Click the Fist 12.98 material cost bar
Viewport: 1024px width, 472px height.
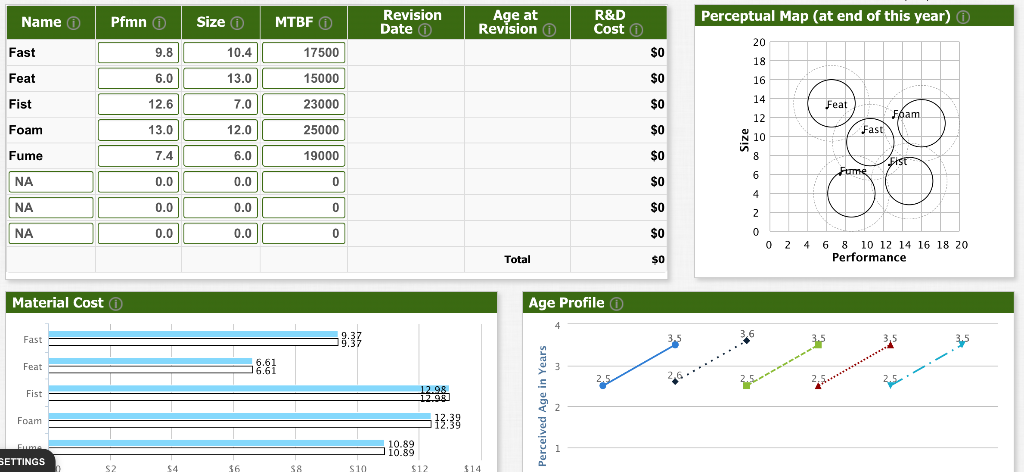[x=249, y=389]
